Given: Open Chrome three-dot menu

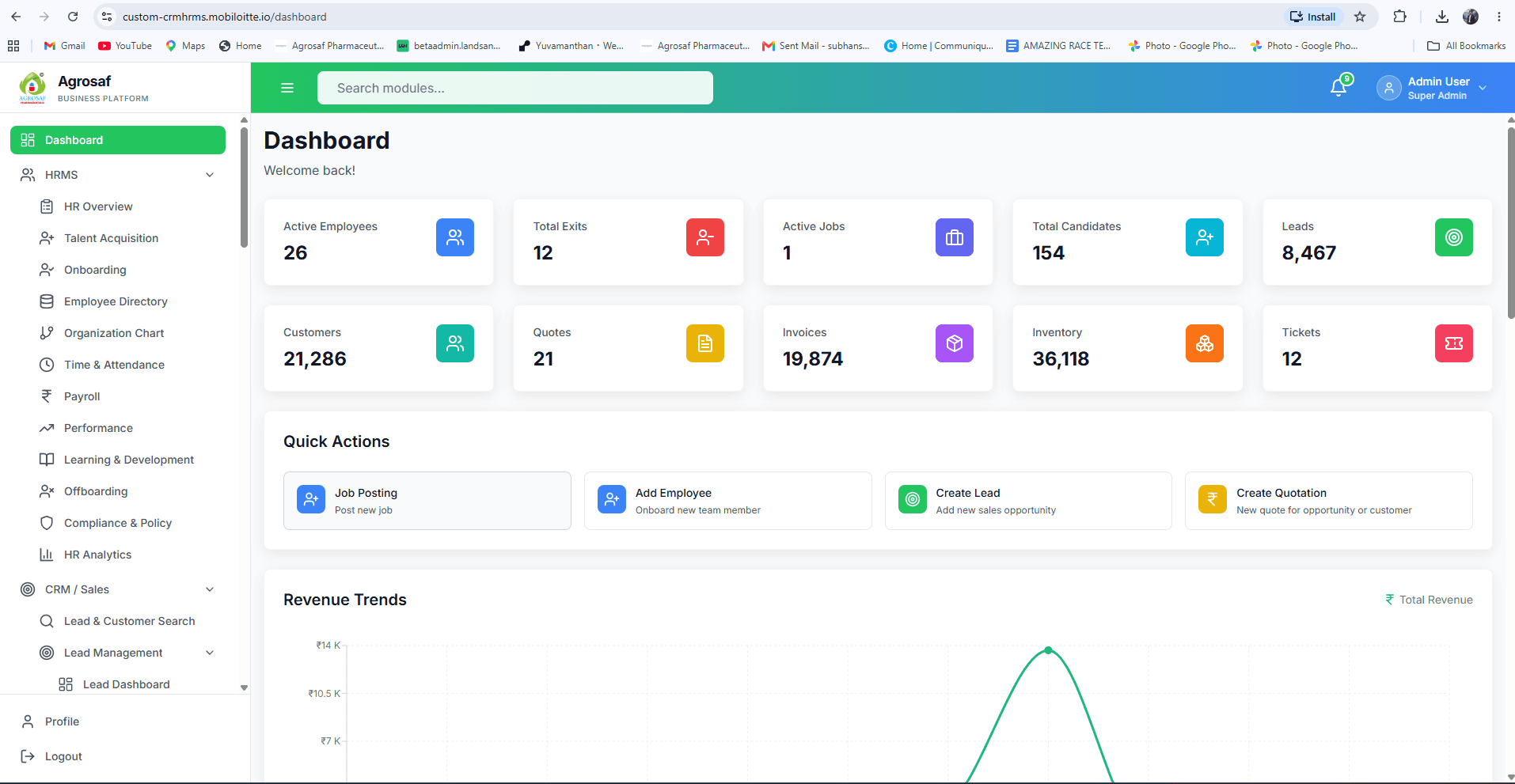Looking at the screenshot, I should (x=1499, y=17).
